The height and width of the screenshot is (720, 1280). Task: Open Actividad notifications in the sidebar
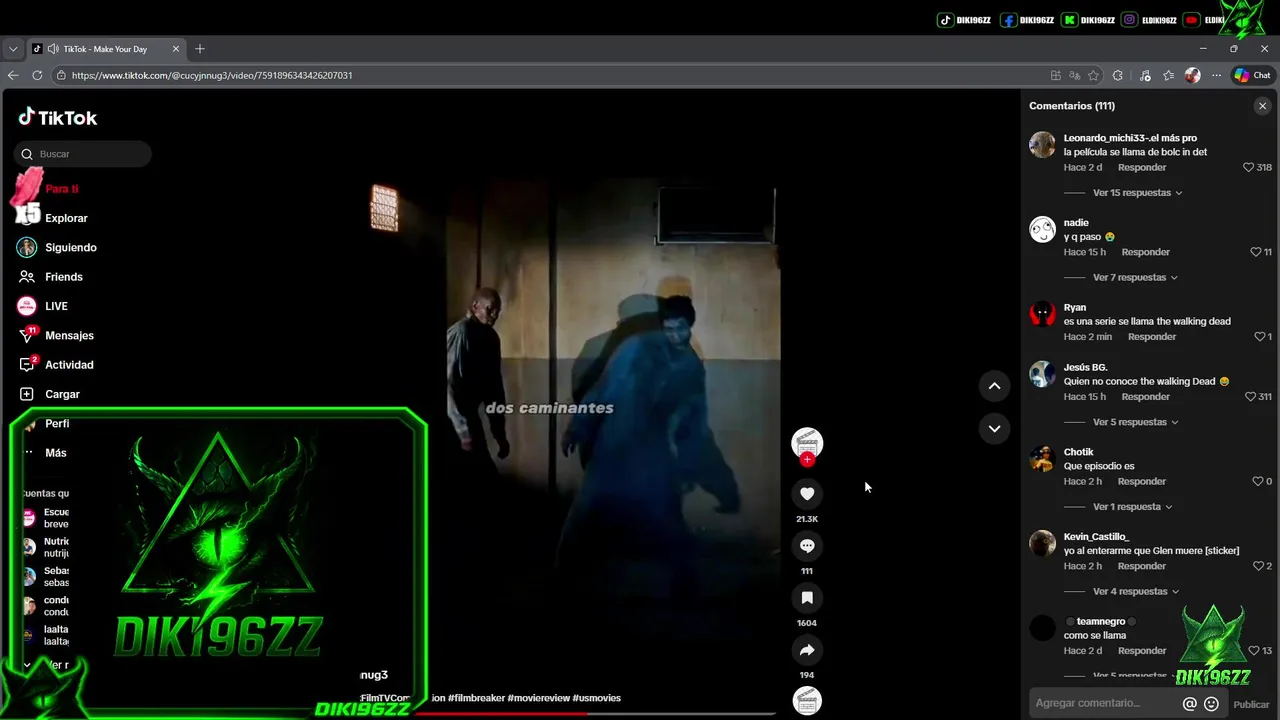(69, 365)
